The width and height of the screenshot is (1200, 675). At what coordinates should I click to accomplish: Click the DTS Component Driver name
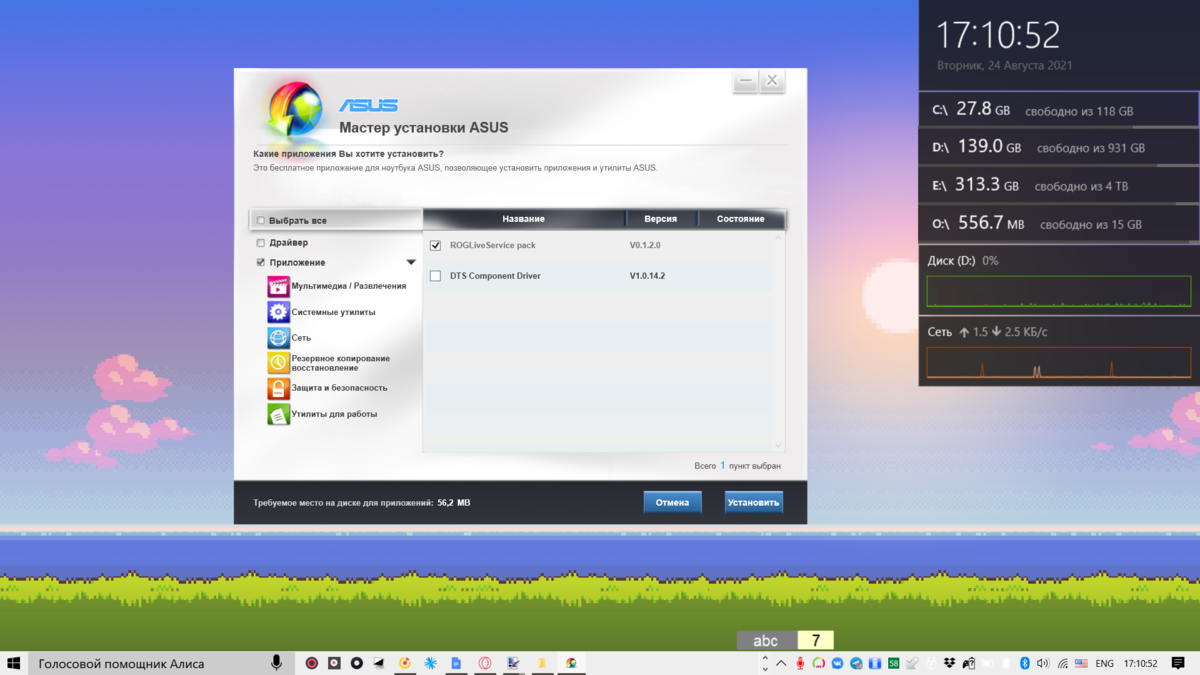pyautogui.click(x=495, y=276)
